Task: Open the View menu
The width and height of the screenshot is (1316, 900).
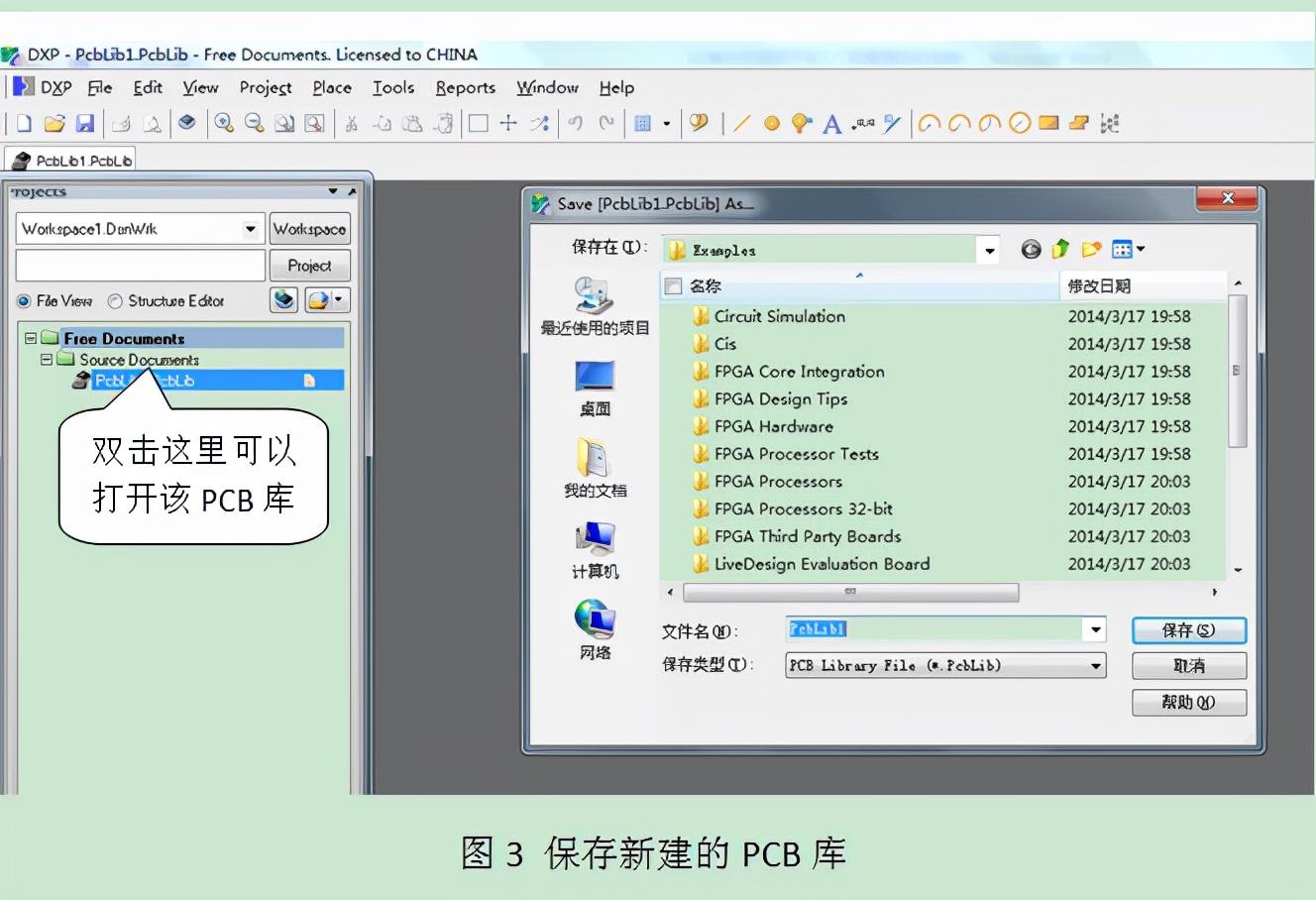Action: pos(200,87)
